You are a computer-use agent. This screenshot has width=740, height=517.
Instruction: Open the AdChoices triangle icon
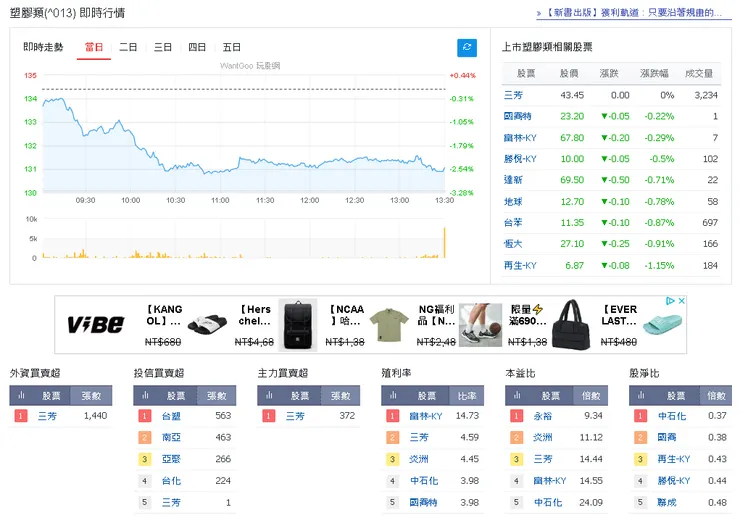[670, 301]
